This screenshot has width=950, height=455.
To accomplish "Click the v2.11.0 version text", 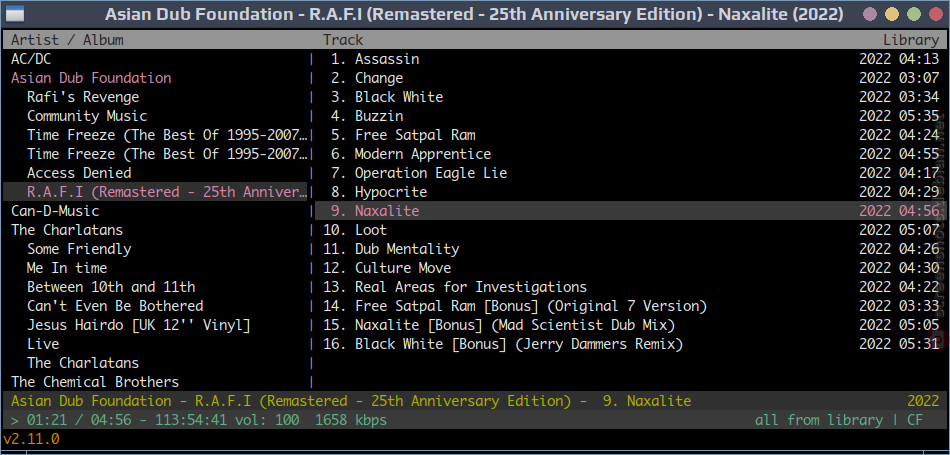I will (x=32, y=439).
